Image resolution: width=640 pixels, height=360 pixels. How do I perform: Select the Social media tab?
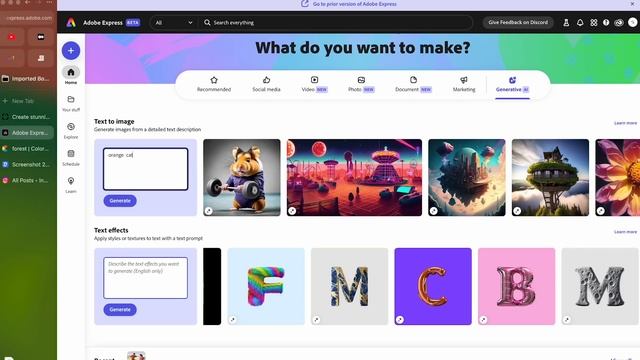266,84
